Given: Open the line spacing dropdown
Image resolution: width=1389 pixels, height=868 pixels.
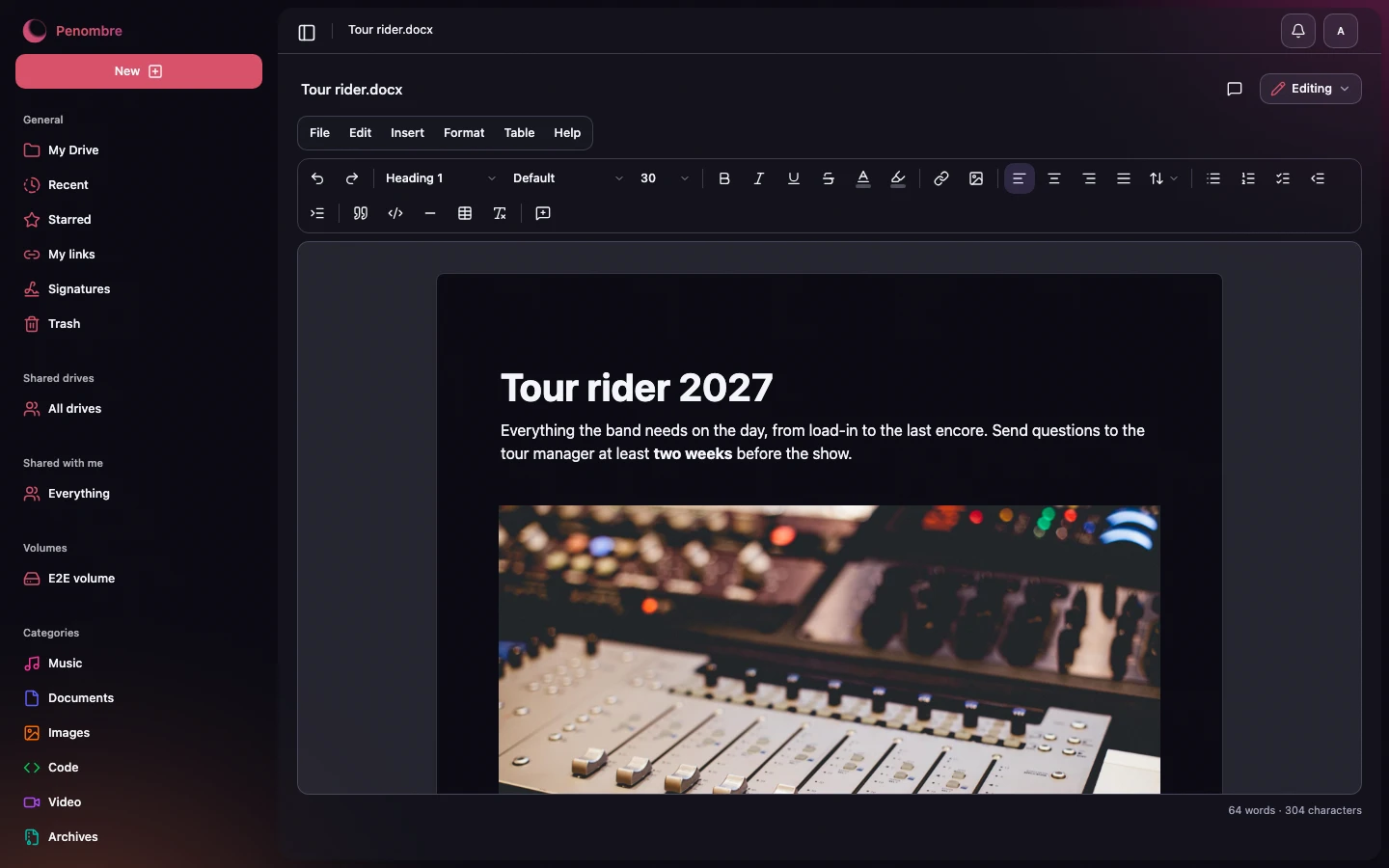Looking at the screenshot, I should point(1163,178).
